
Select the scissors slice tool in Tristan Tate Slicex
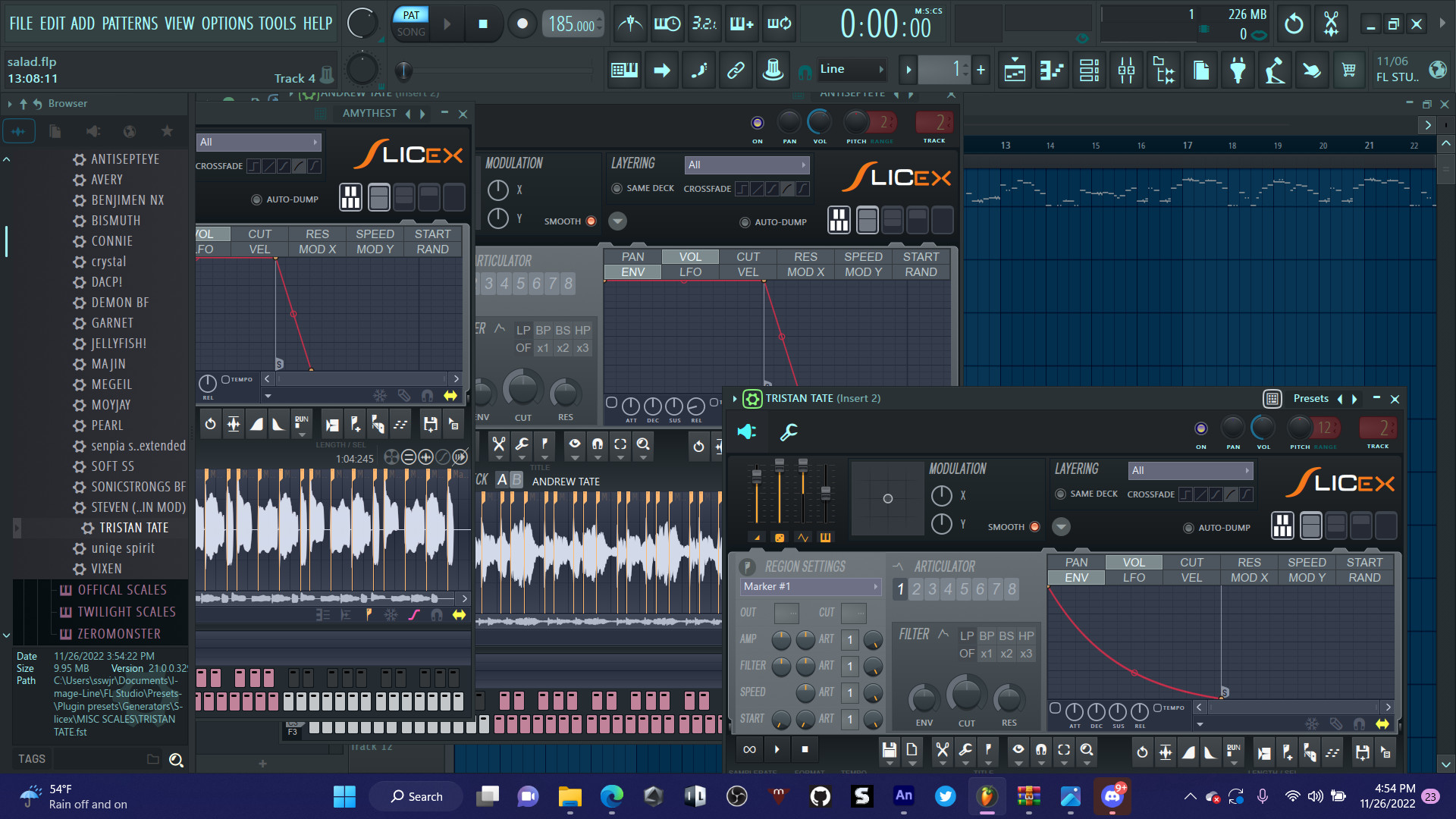(x=942, y=751)
